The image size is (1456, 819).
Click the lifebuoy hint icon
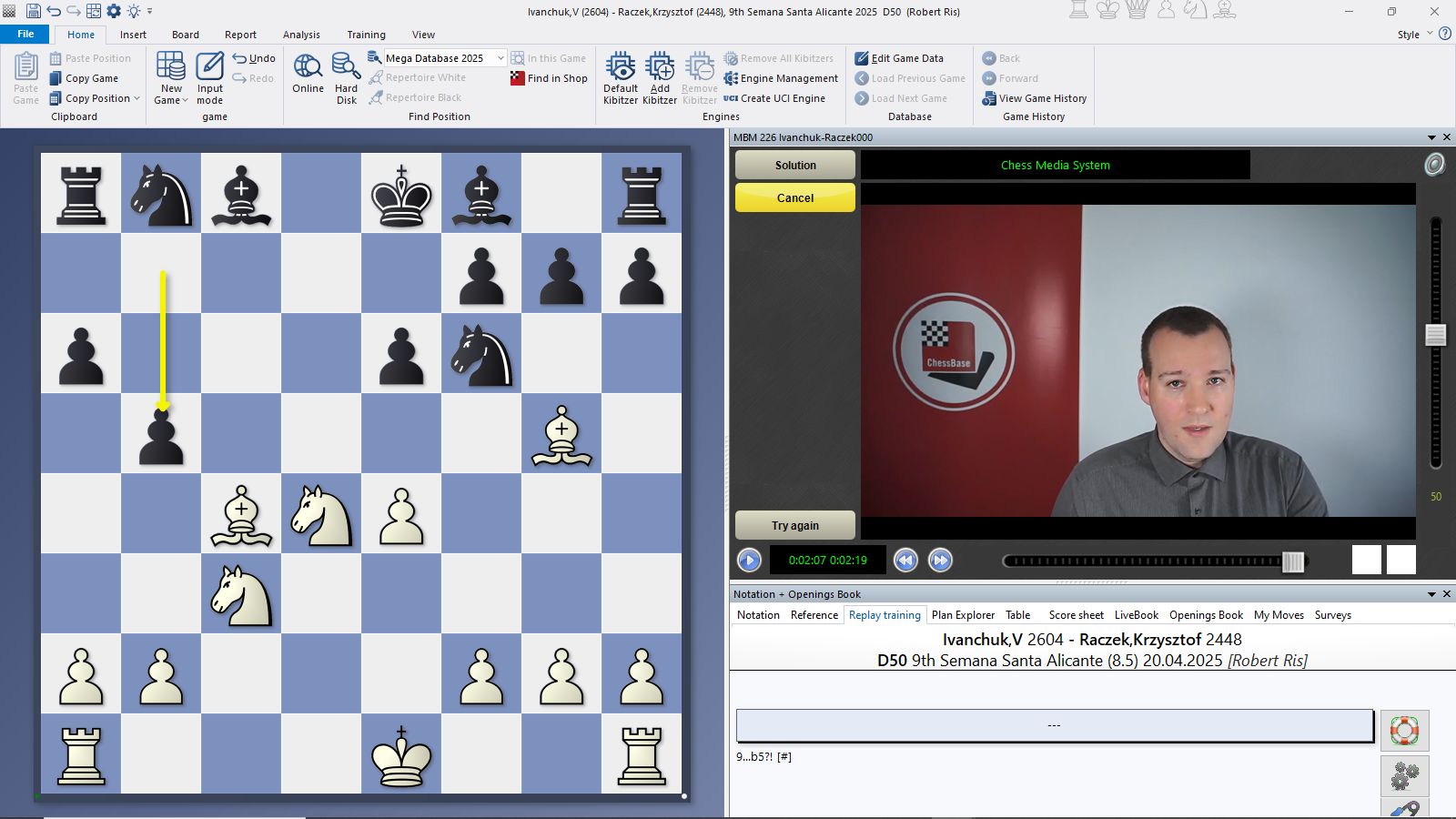coord(1404,730)
